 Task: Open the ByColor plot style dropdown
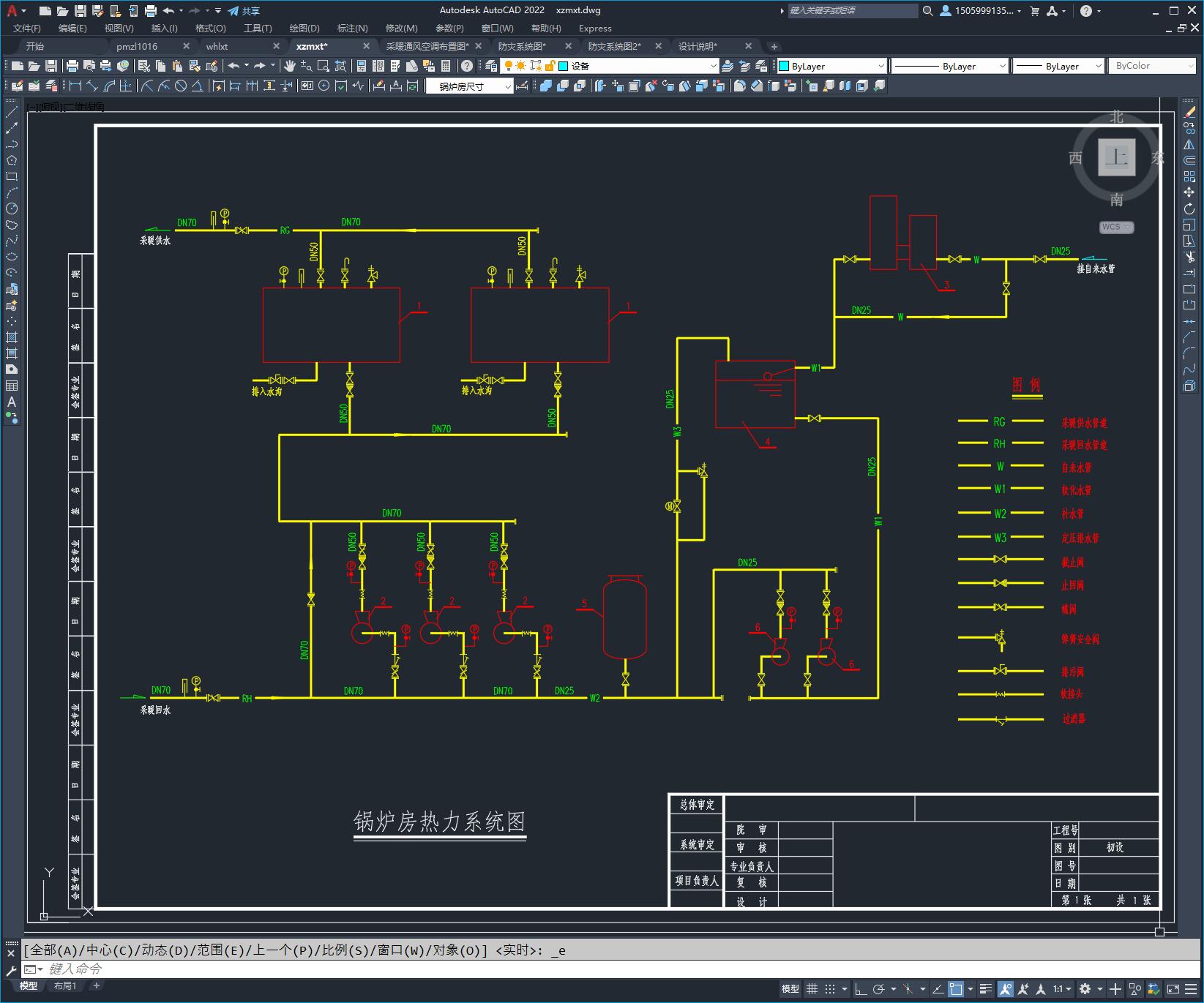tap(1153, 66)
